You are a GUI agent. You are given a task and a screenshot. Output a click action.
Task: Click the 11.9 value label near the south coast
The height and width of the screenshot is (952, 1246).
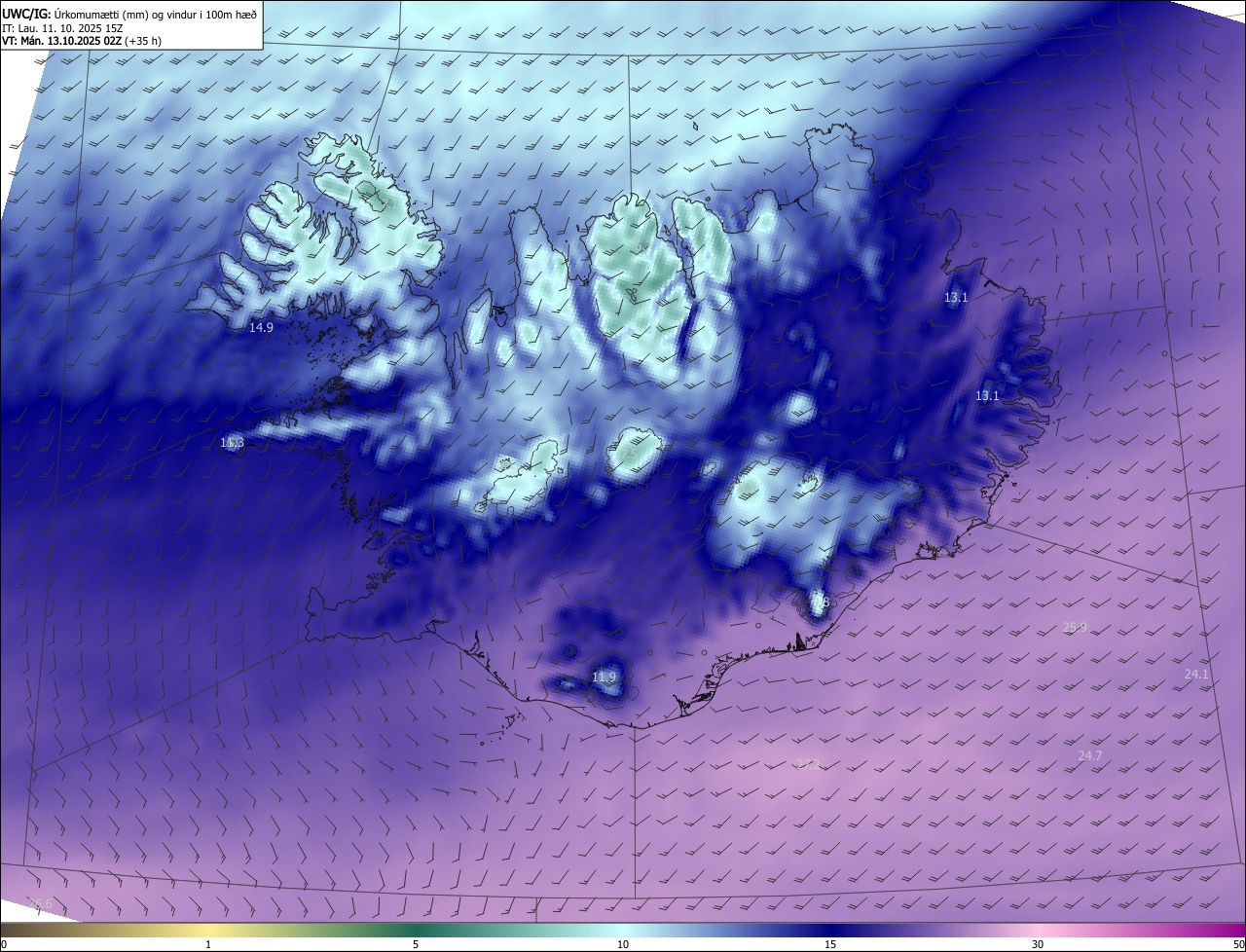[x=604, y=677]
